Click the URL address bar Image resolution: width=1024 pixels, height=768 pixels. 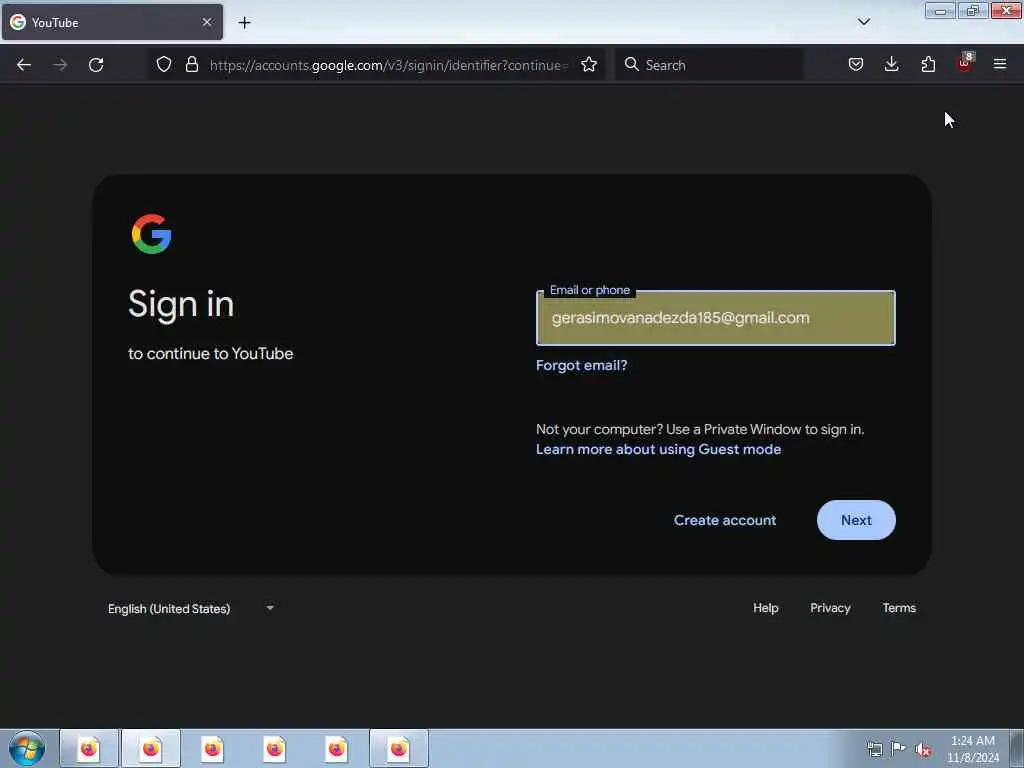coord(389,65)
